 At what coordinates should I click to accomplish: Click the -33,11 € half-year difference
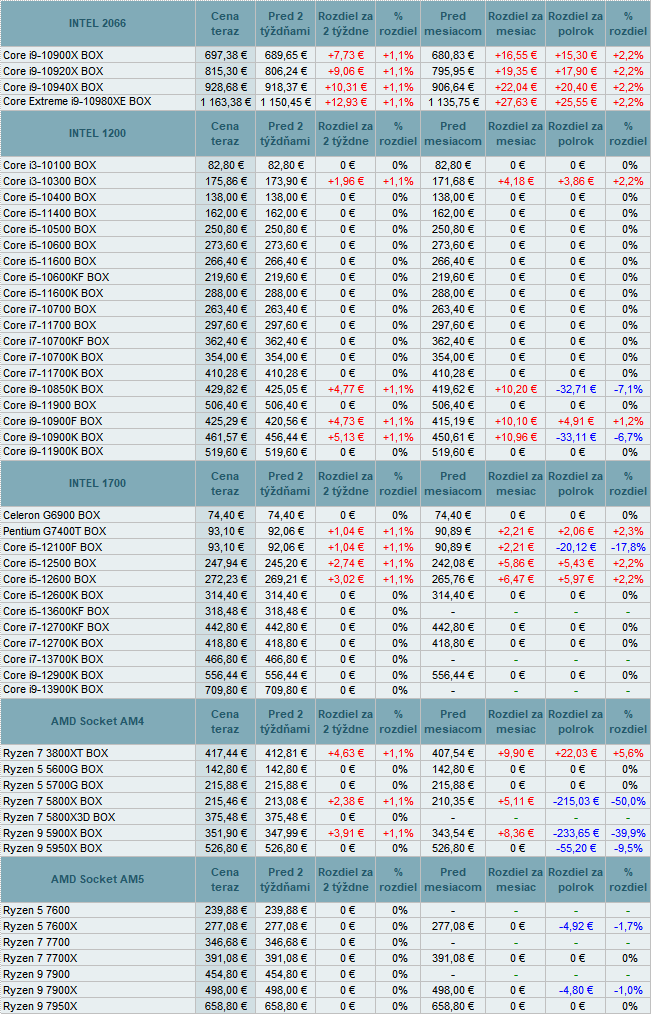[x=575, y=437]
